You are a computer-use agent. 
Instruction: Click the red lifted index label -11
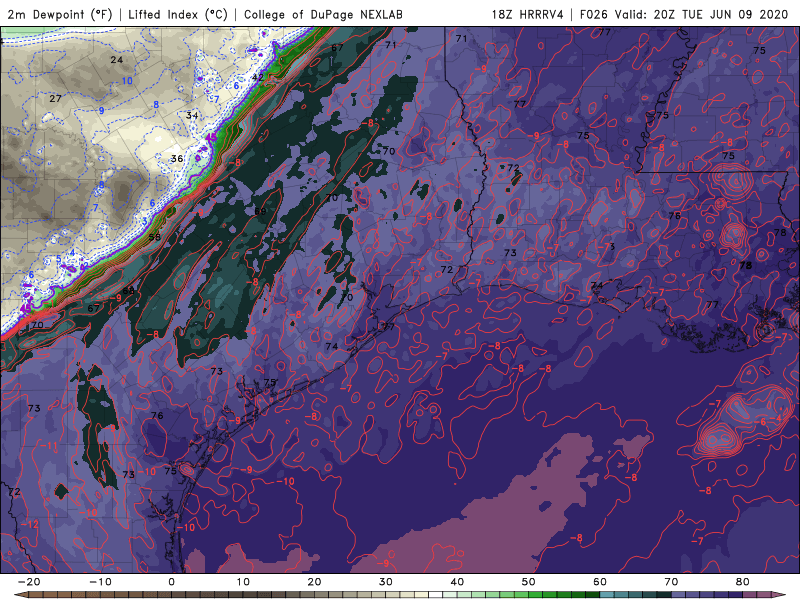pos(49,446)
